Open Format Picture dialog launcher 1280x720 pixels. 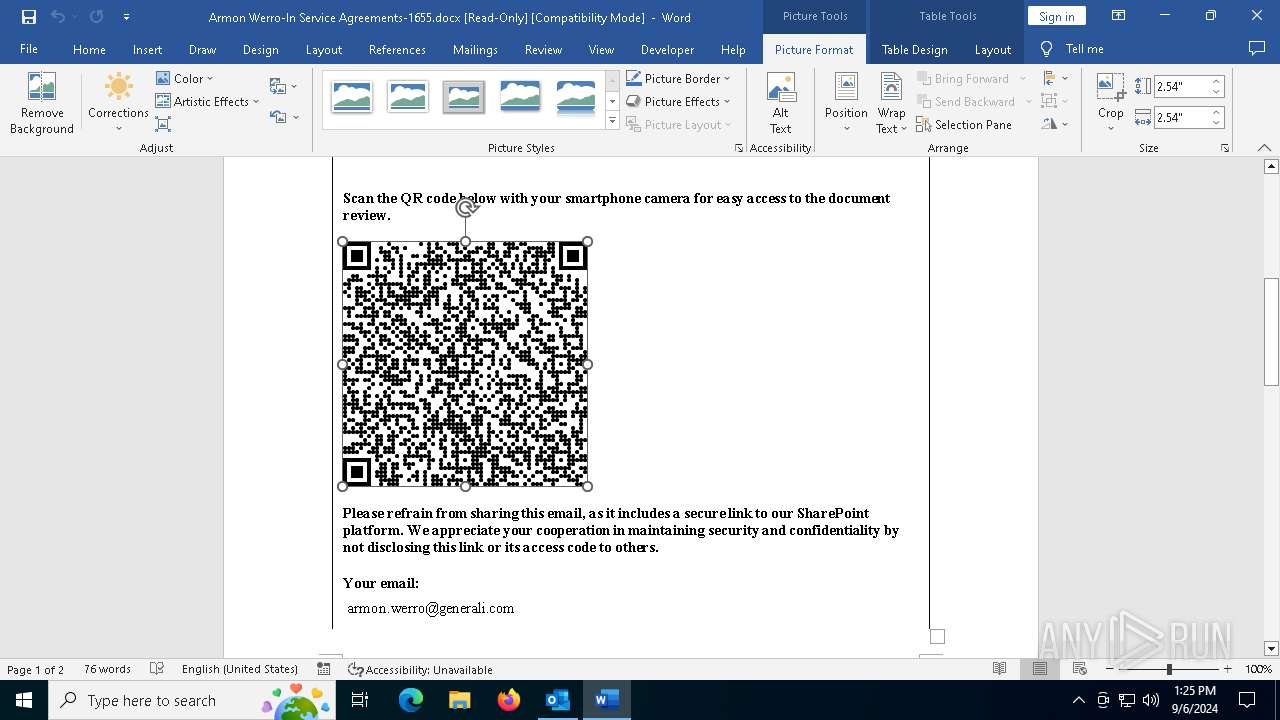(739, 148)
